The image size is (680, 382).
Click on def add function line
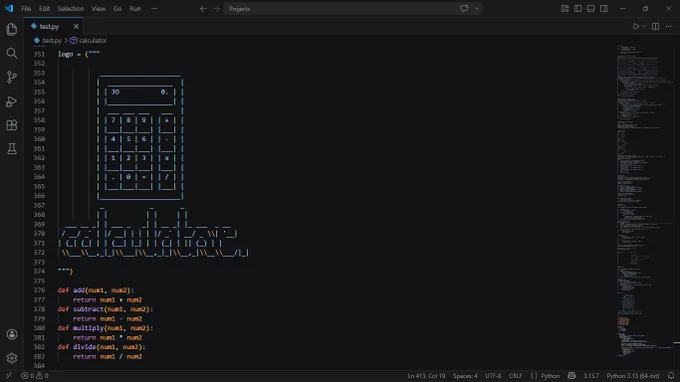(x=96, y=290)
